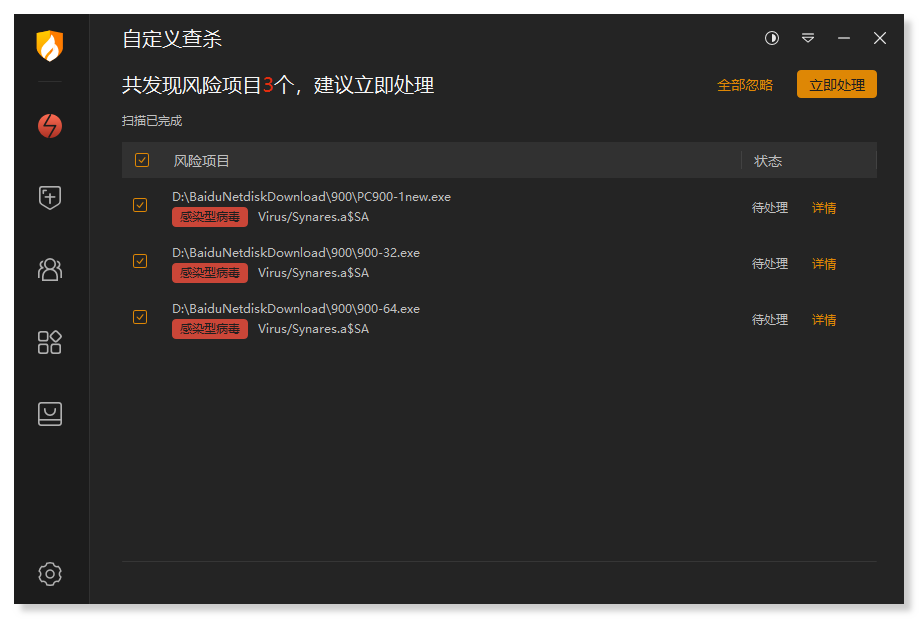Click the 全部忽略 link
This screenshot has width=919, height=619.
click(745, 85)
